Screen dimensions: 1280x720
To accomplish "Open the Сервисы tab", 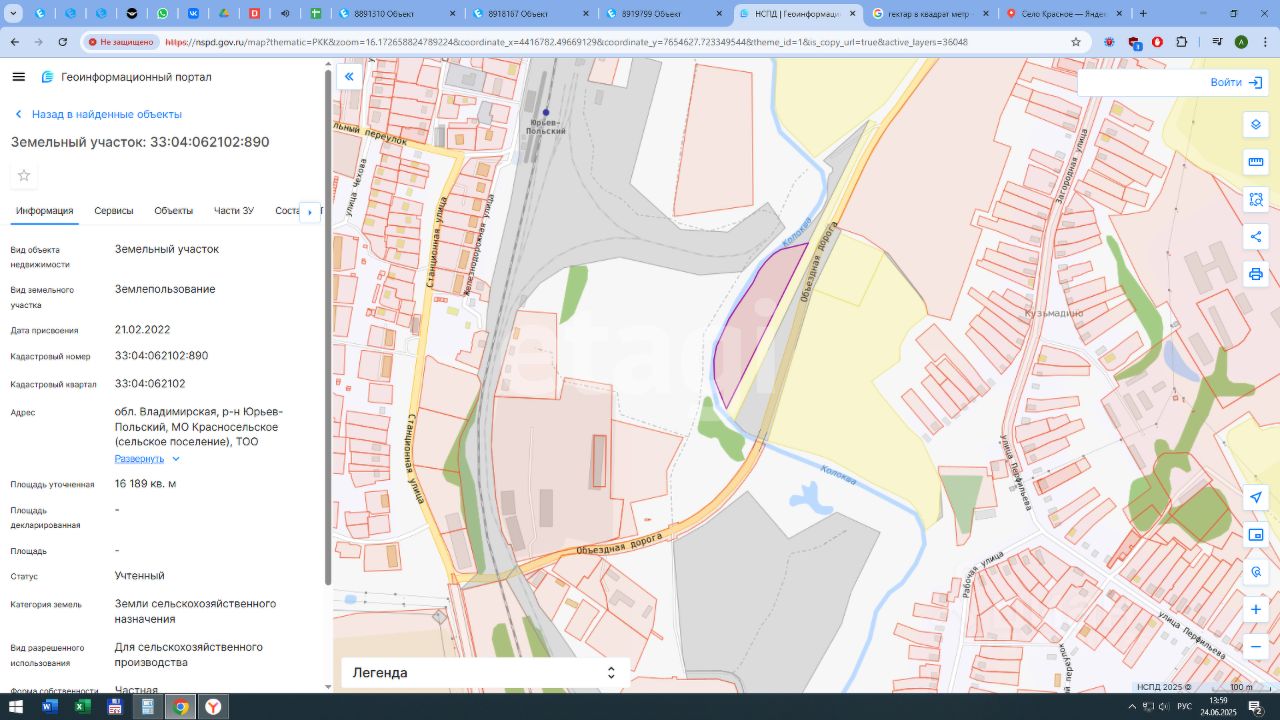I will click(114, 211).
